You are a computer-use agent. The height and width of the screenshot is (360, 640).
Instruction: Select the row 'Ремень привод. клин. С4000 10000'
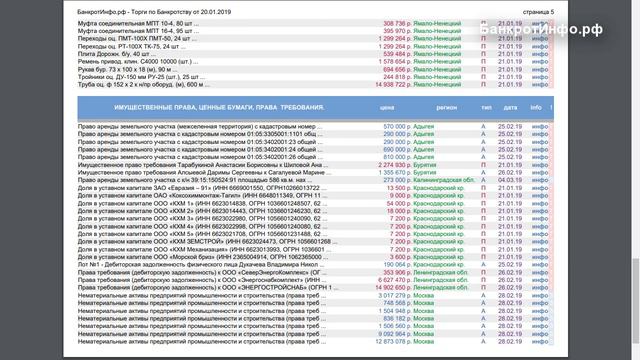coord(316,62)
